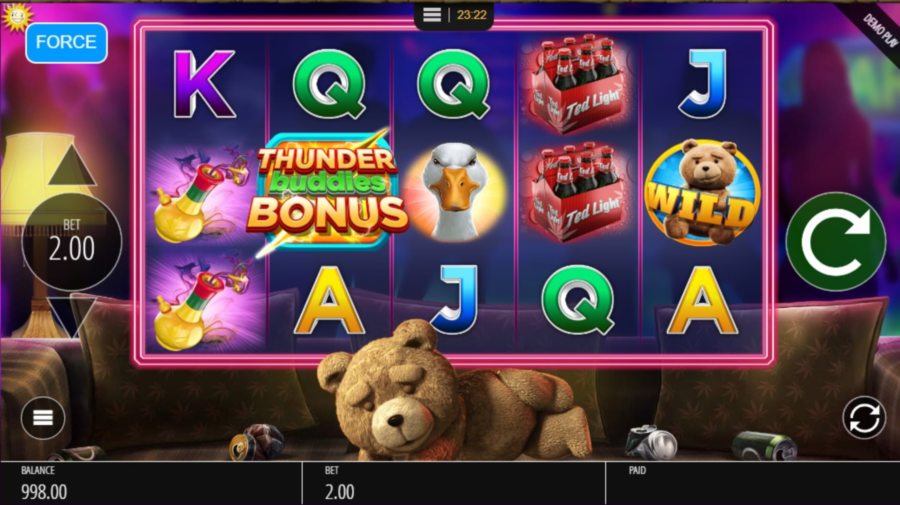Open the bottom-left hamburger menu
The width and height of the screenshot is (900, 505).
pyautogui.click(x=43, y=418)
